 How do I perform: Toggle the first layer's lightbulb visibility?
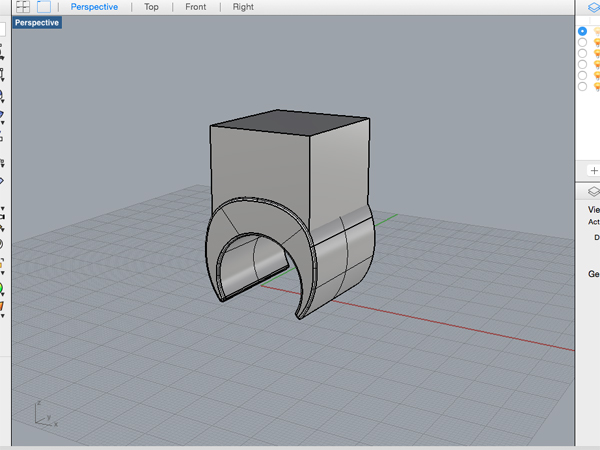tap(597, 31)
